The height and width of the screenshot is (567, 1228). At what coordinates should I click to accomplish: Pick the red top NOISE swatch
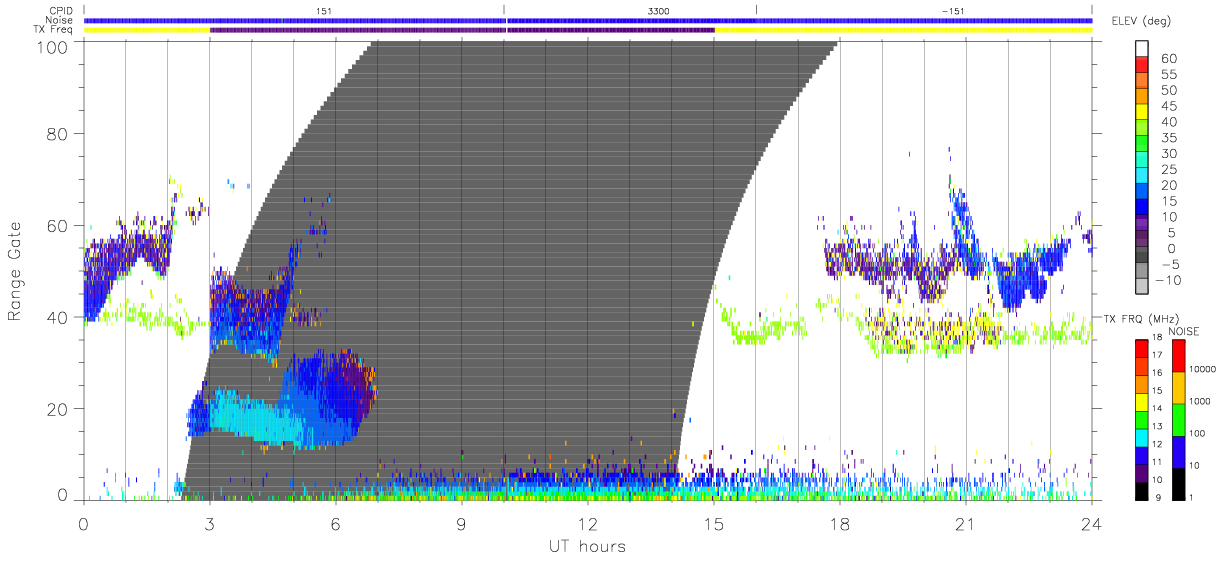click(1179, 355)
